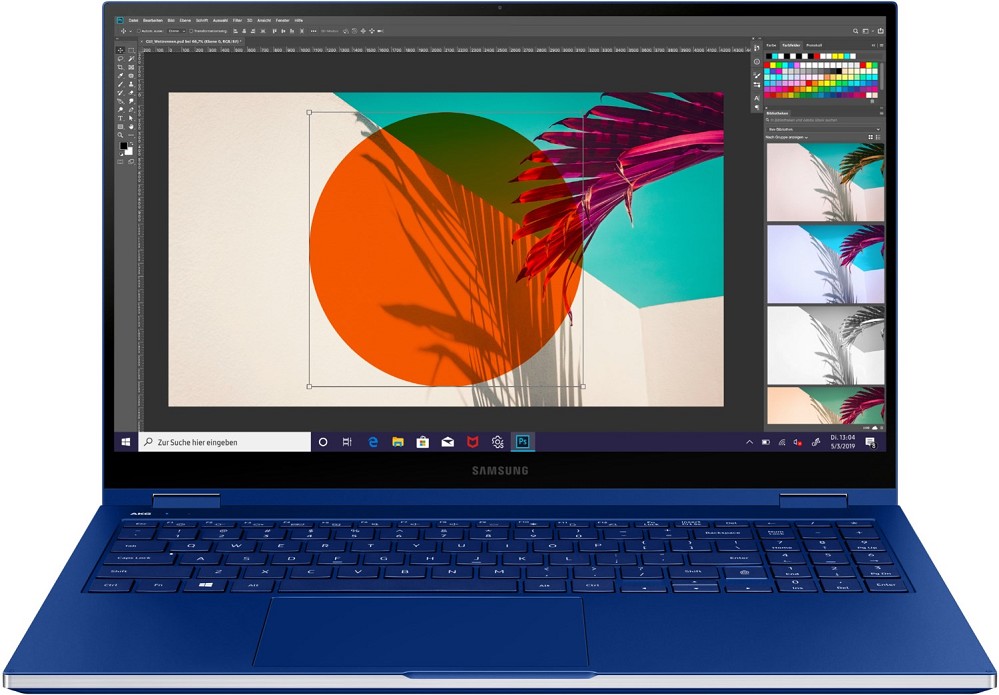This screenshot has width=999, height=695.
Task: Select the Lasso tool
Action: [x=121, y=58]
